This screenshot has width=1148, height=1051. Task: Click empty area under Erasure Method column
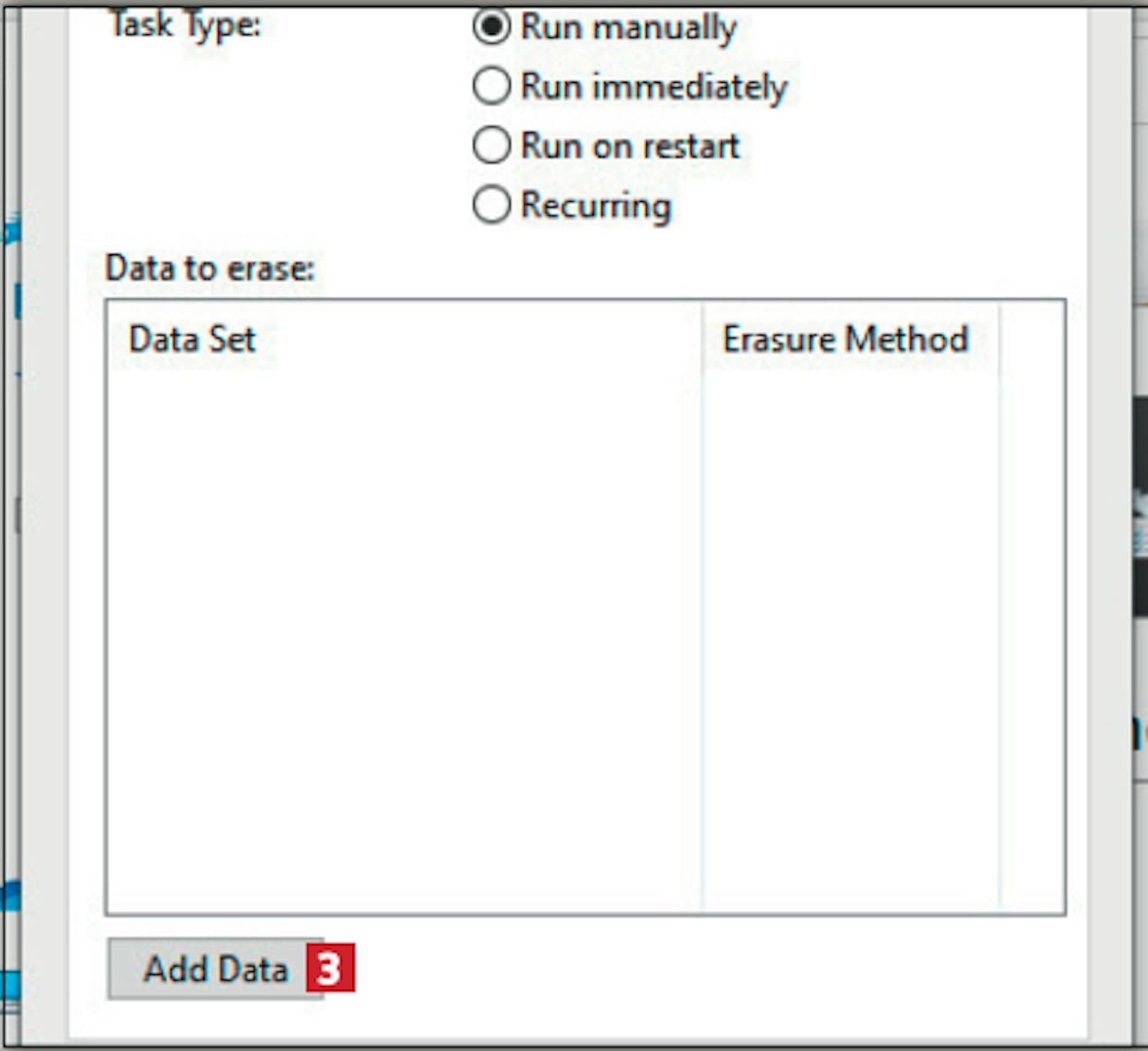click(x=851, y=643)
